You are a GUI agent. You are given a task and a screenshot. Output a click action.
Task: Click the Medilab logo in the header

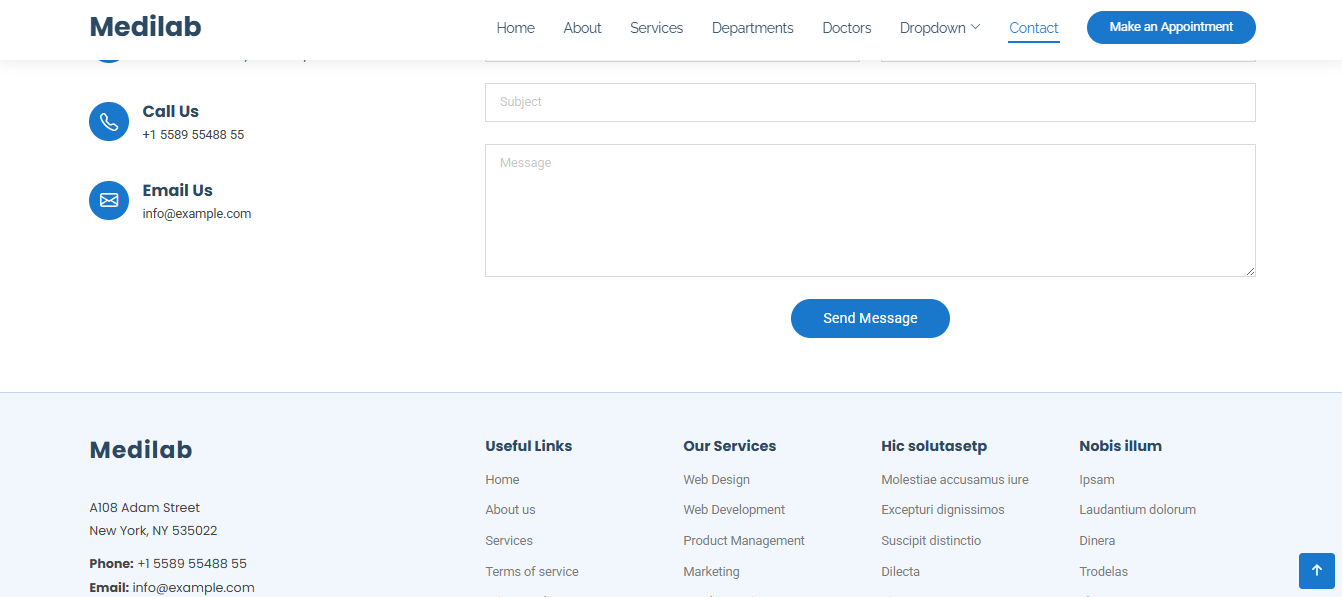click(x=145, y=27)
